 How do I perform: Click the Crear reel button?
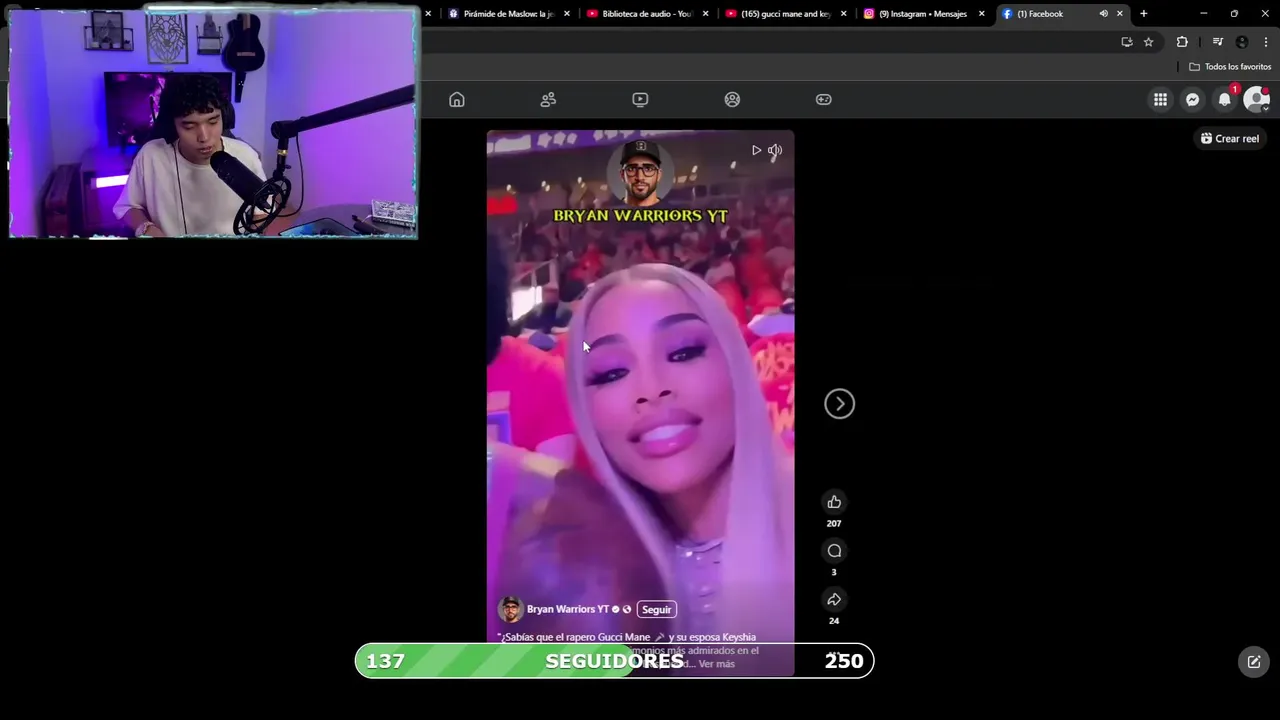tap(1230, 139)
